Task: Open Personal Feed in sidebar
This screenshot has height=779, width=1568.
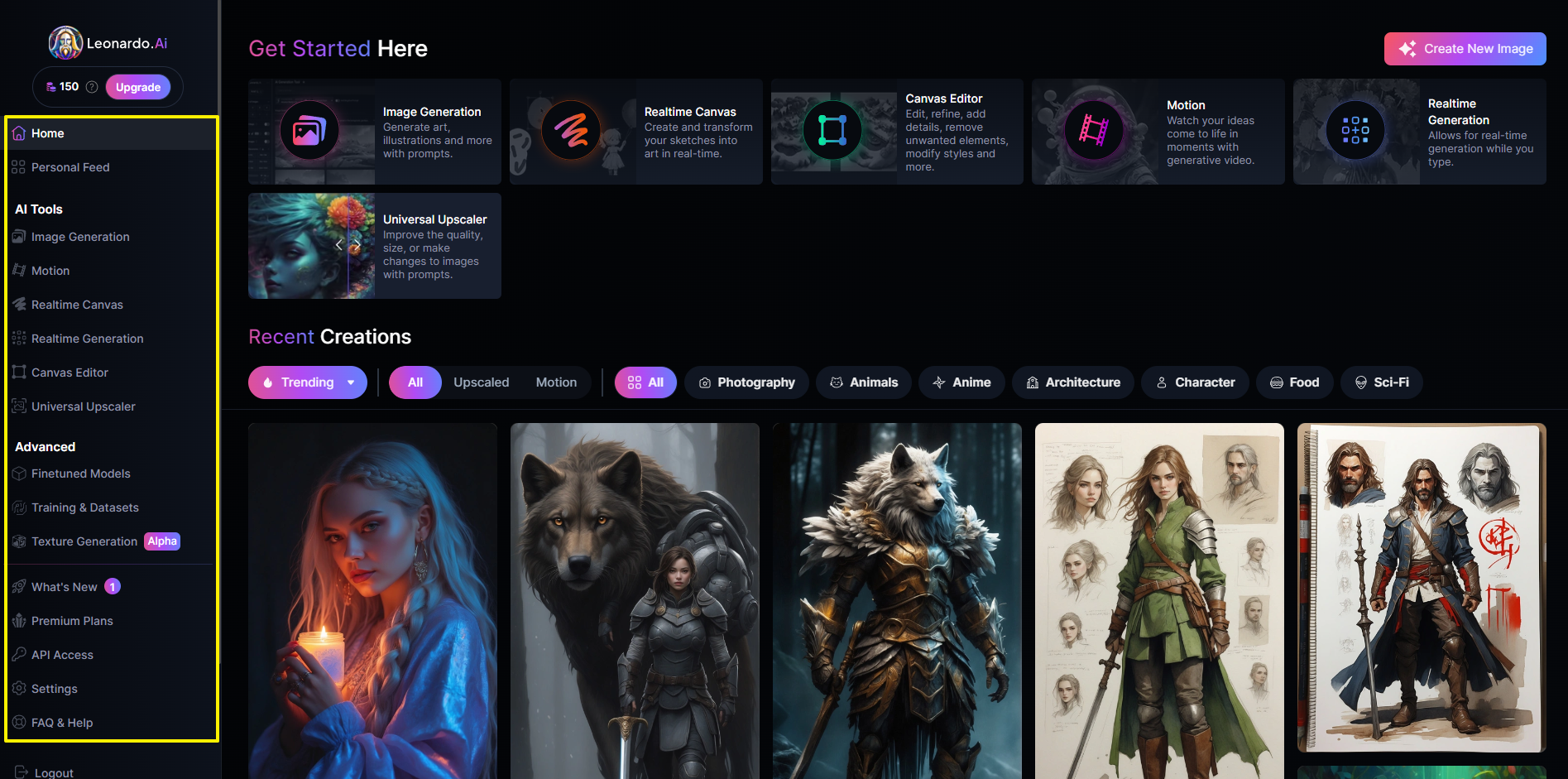Action: pos(70,167)
